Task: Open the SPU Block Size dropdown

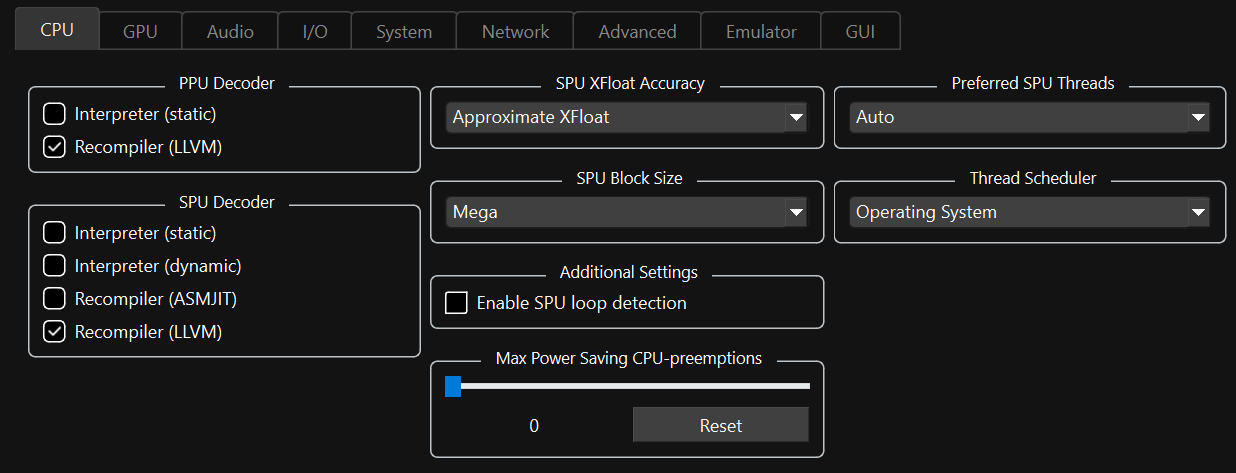Action: point(627,212)
